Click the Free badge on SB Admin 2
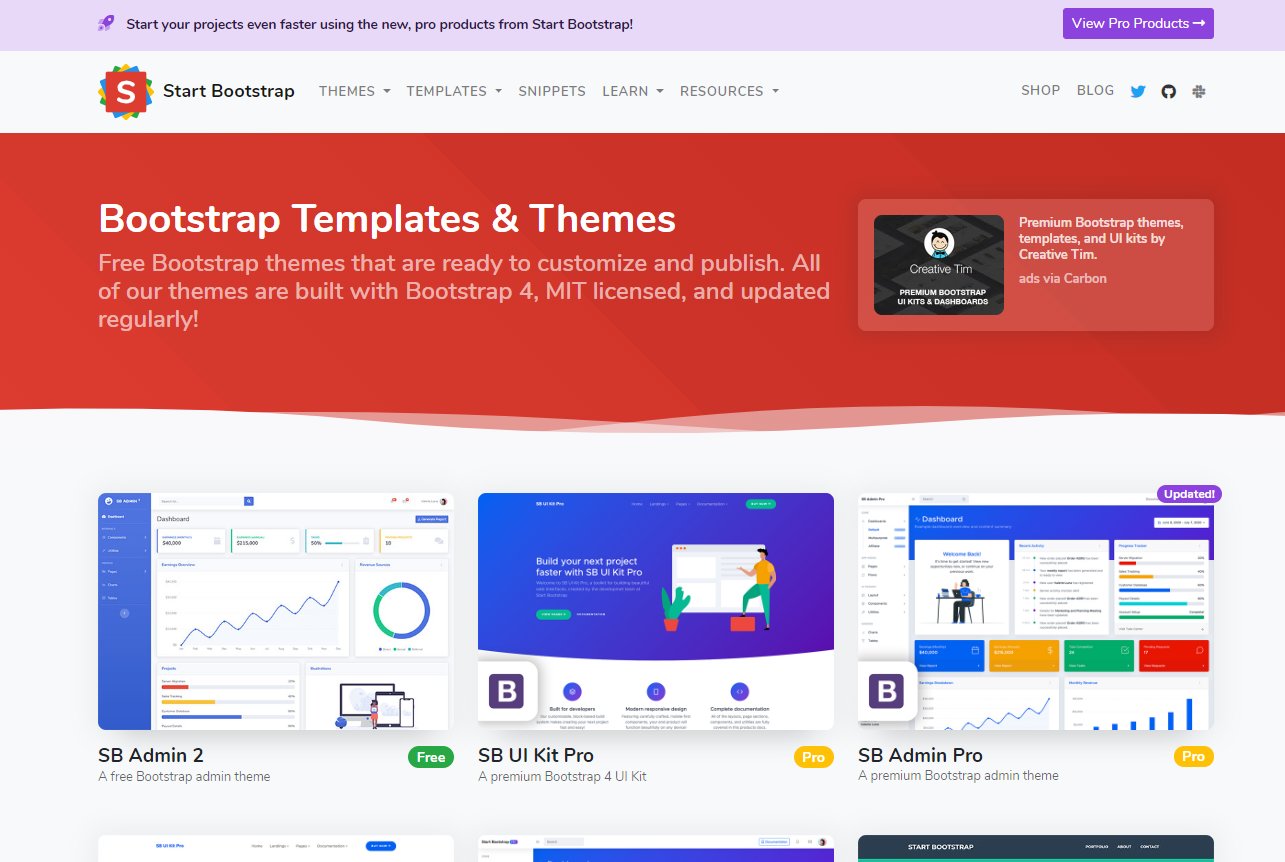Viewport: 1285px width, 862px height. pos(431,757)
